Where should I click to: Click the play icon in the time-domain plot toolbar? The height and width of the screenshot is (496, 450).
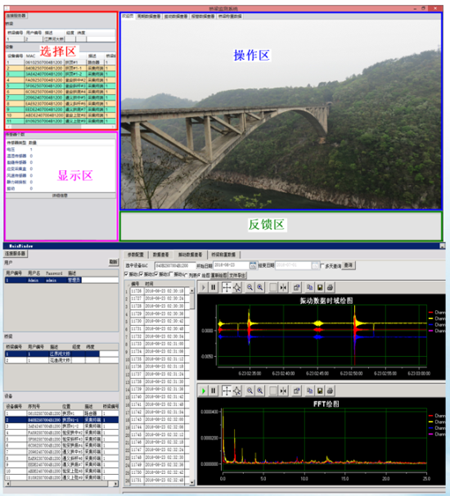204,287
